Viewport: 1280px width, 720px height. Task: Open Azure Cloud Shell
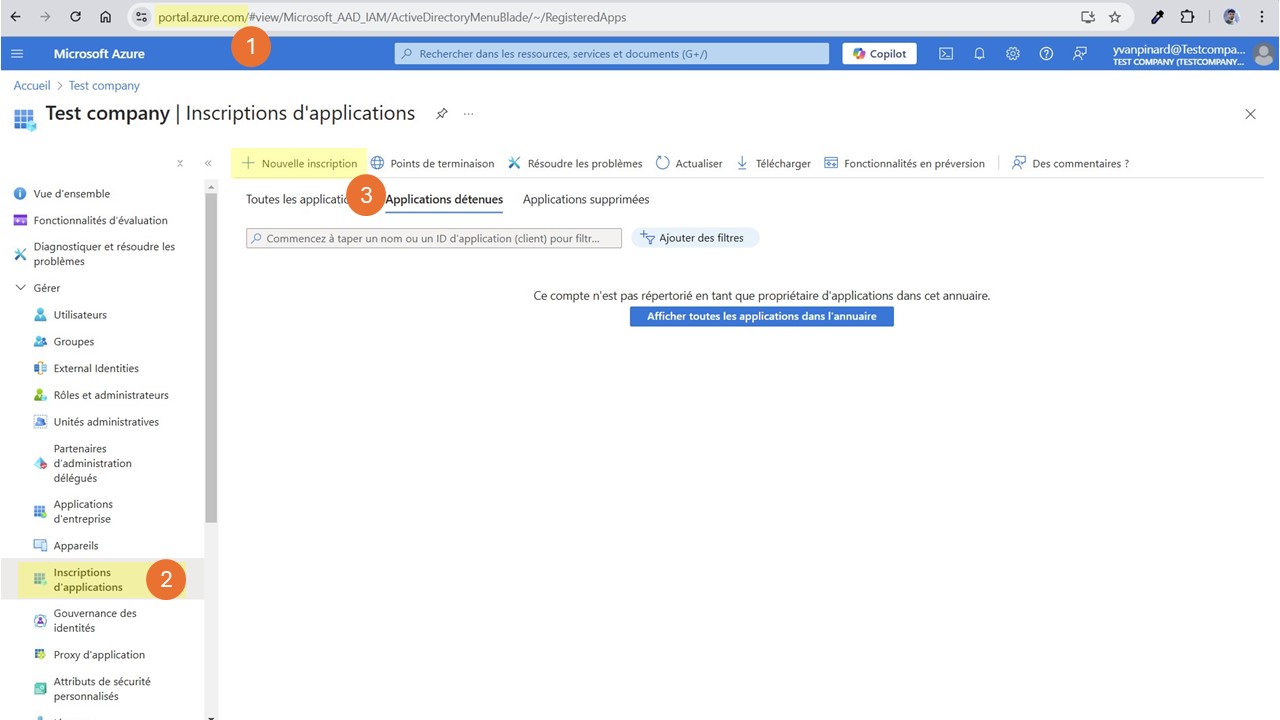coord(945,53)
